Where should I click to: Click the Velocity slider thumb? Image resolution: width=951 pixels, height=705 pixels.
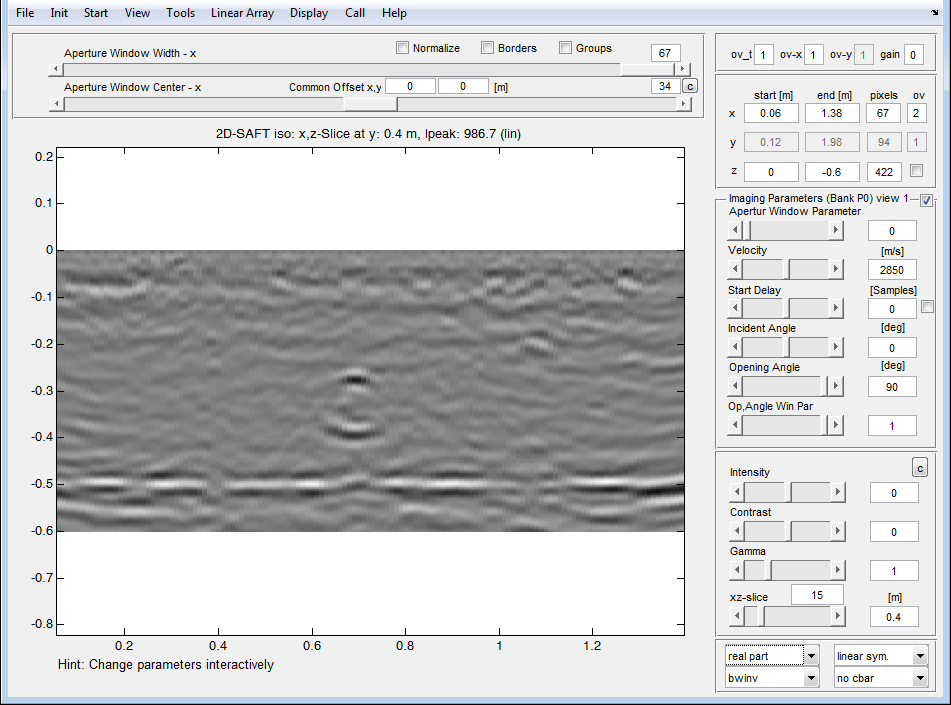point(786,269)
